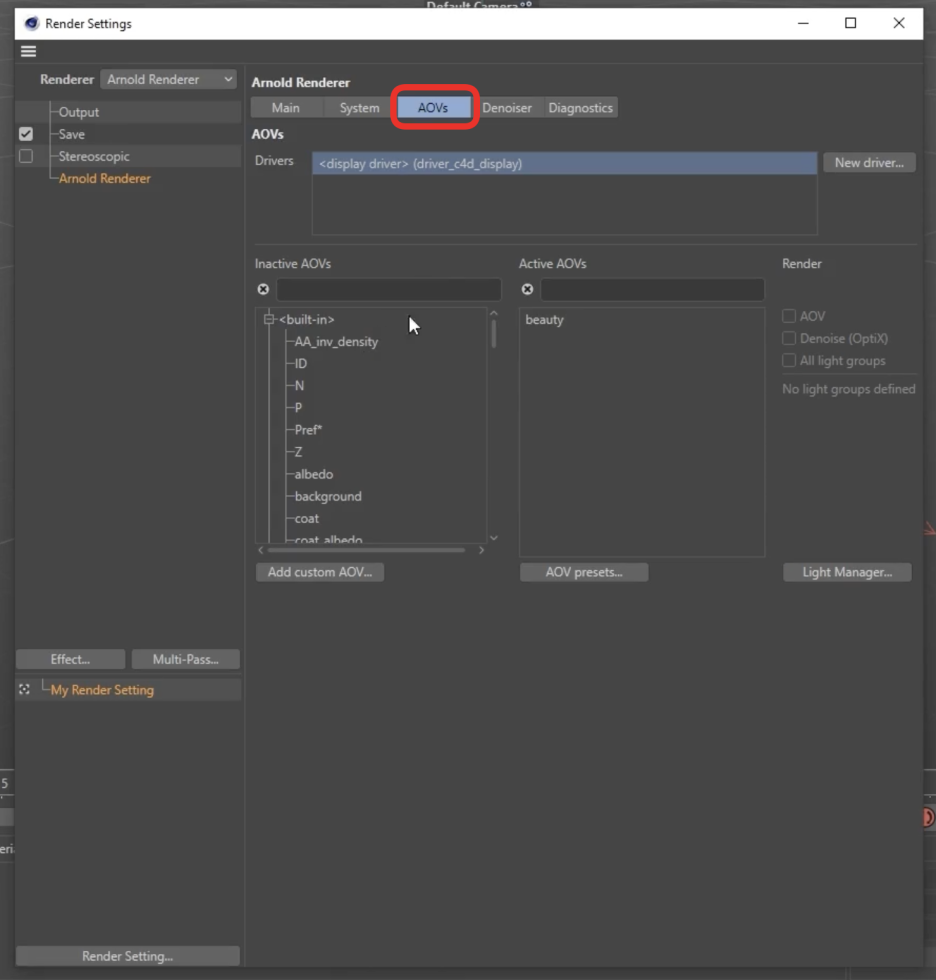936x980 pixels.
Task: Select the albedo AOV
Action: point(314,474)
